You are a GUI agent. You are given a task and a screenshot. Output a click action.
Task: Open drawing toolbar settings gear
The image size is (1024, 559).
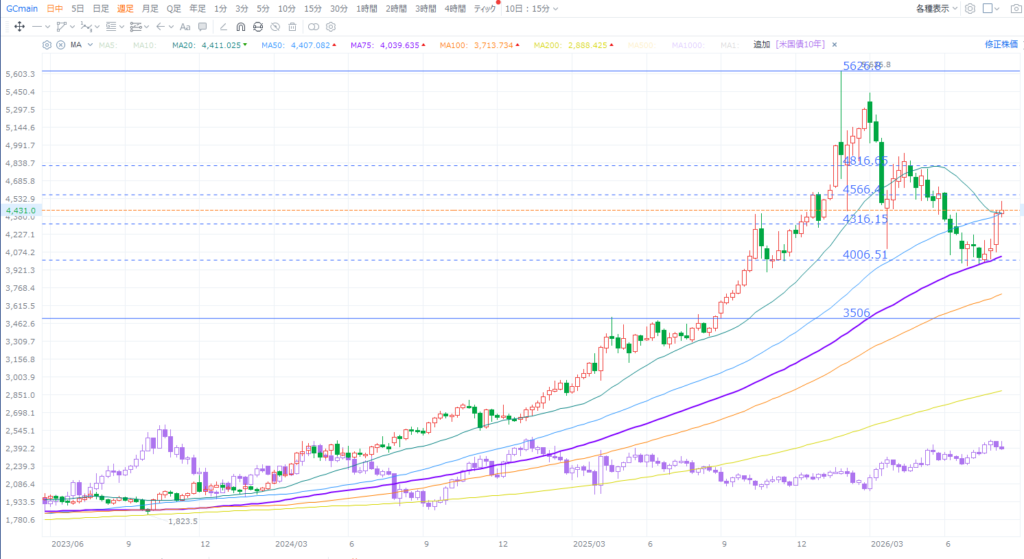coord(331,27)
